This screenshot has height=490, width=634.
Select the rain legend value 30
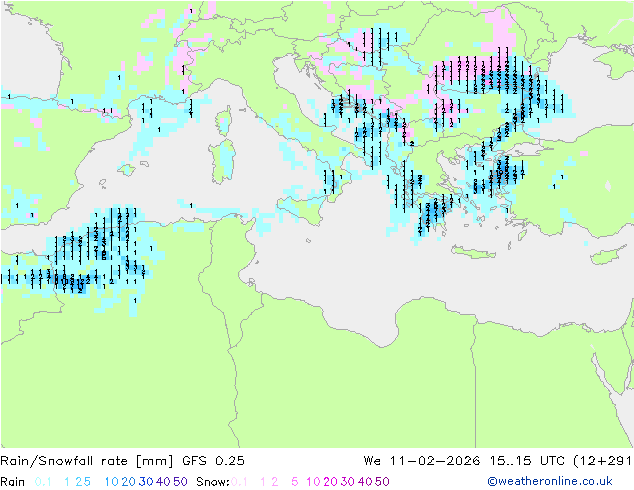(146, 482)
